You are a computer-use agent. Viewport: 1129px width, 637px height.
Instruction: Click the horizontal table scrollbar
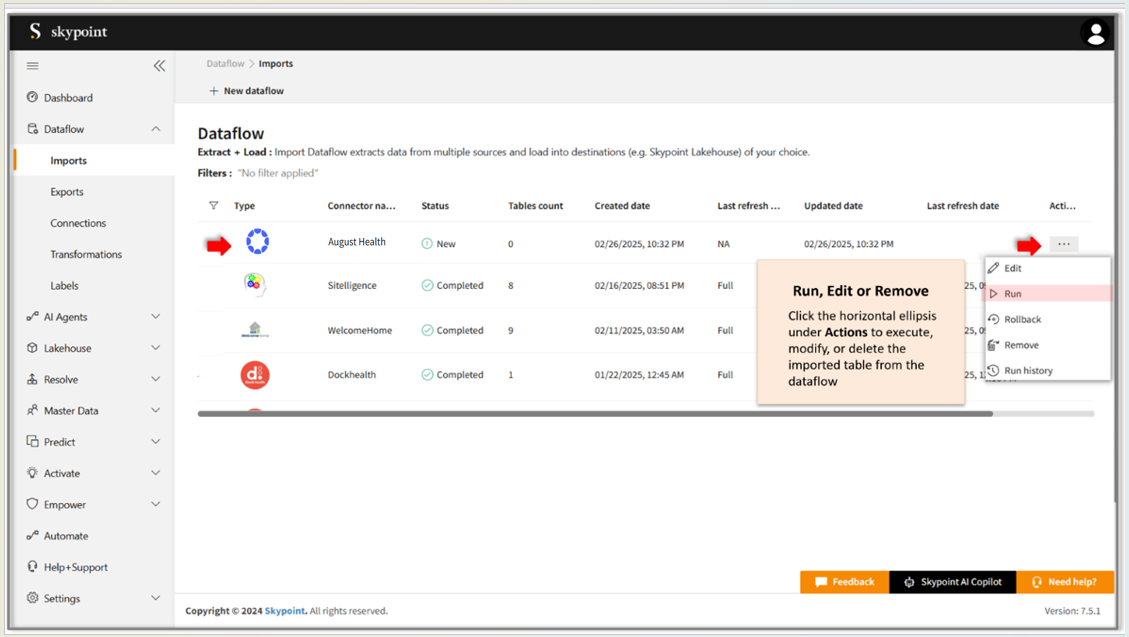coord(595,414)
